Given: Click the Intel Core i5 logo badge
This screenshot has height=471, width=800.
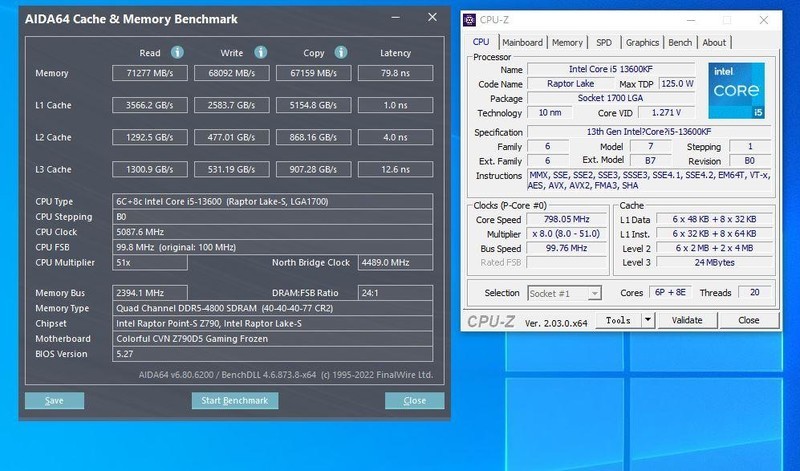Looking at the screenshot, I should pos(736,90).
